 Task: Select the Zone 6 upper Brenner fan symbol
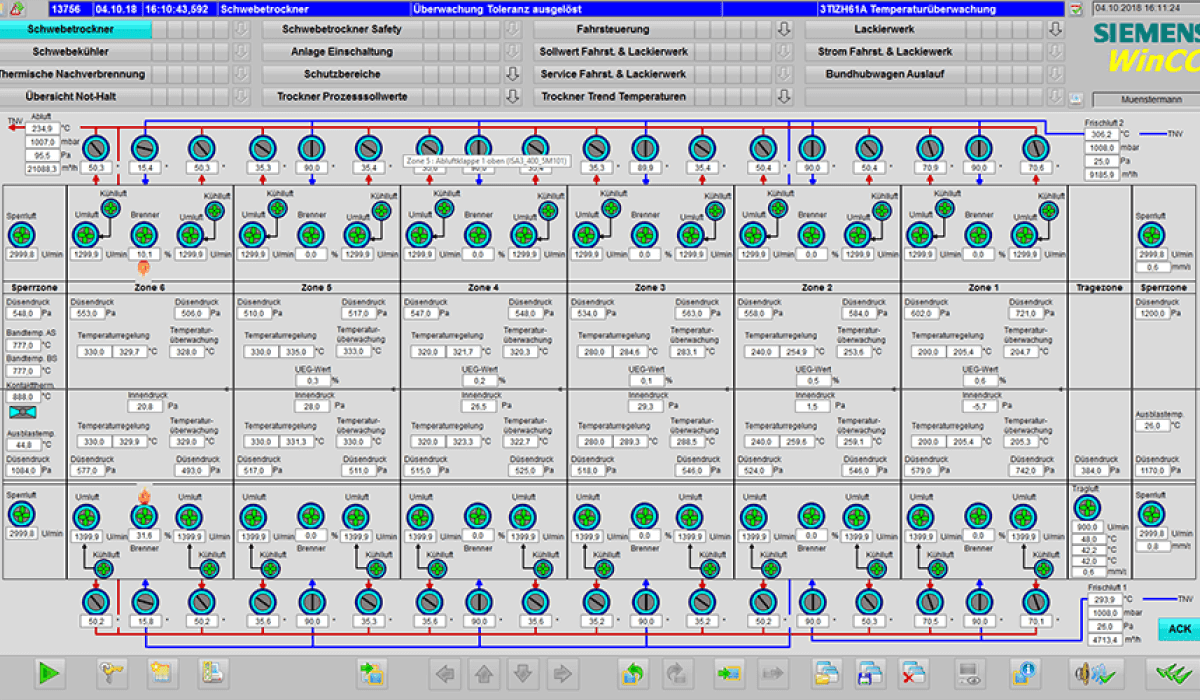click(144, 234)
